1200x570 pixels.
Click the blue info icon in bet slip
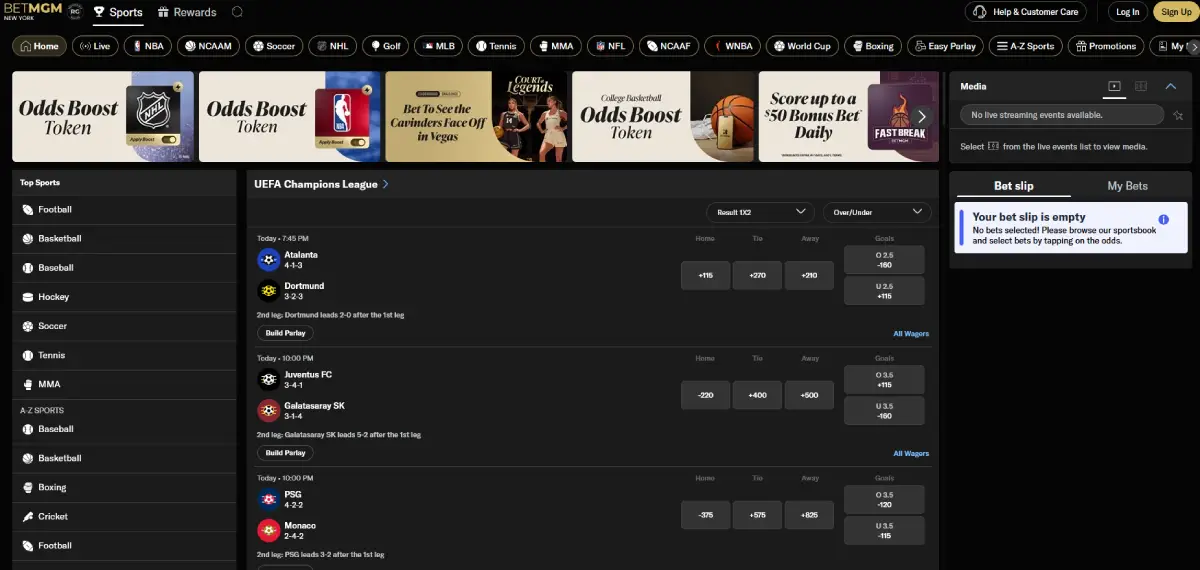[1163, 219]
